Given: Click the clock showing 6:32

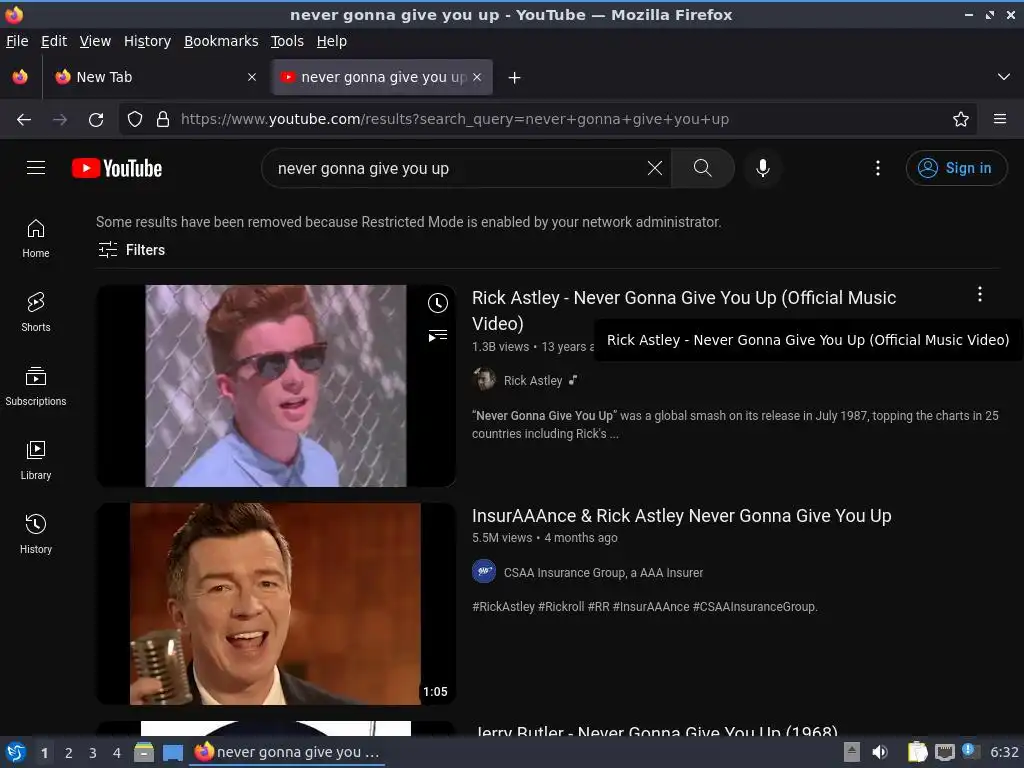Looking at the screenshot, I should tap(1004, 752).
